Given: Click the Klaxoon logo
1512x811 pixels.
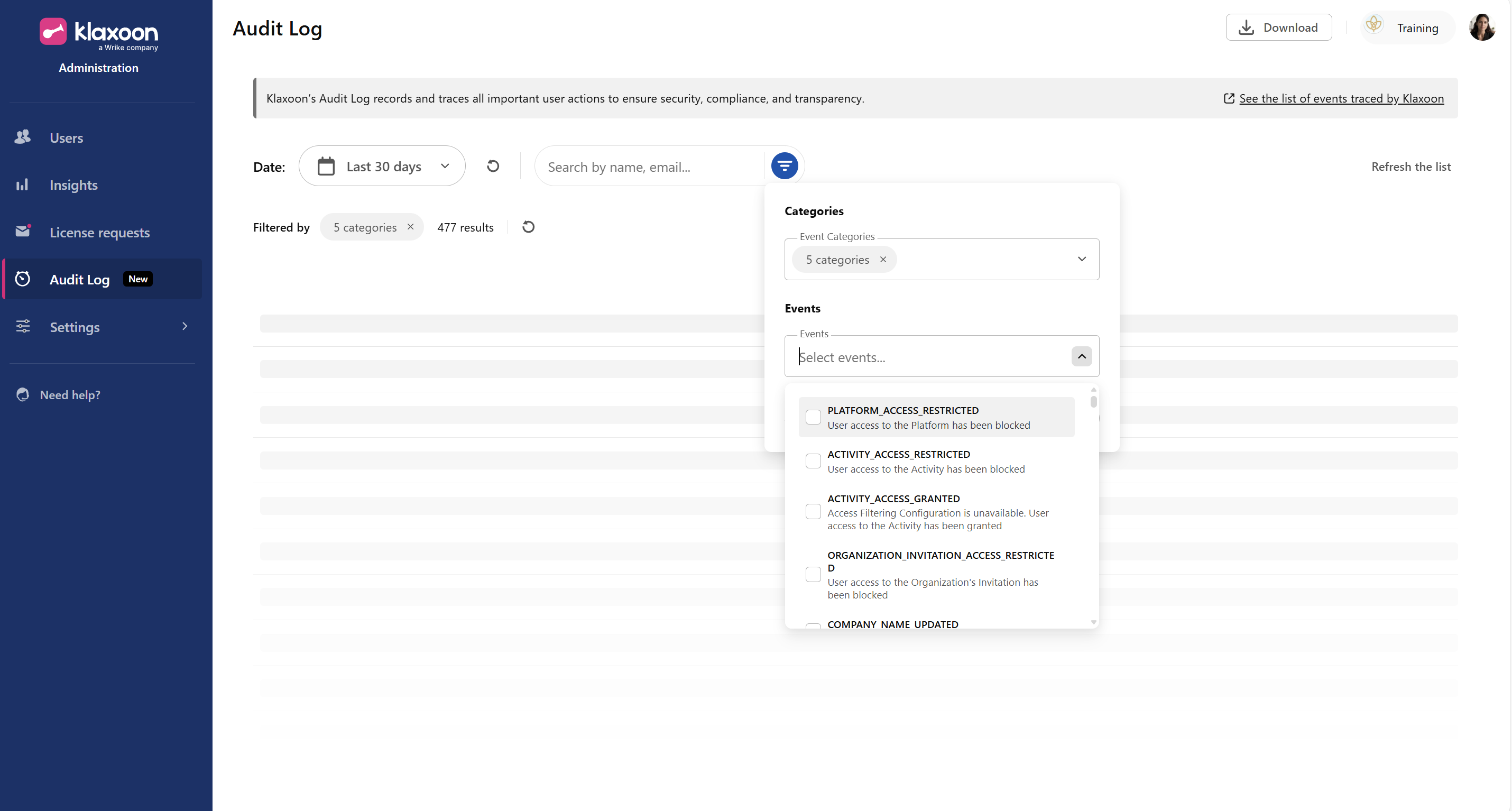Looking at the screenshot, I should coord(99,33).
